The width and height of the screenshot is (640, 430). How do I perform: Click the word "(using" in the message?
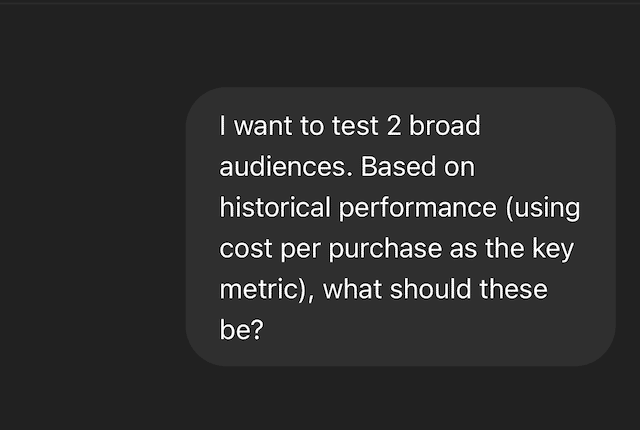(x=542, y=209)
